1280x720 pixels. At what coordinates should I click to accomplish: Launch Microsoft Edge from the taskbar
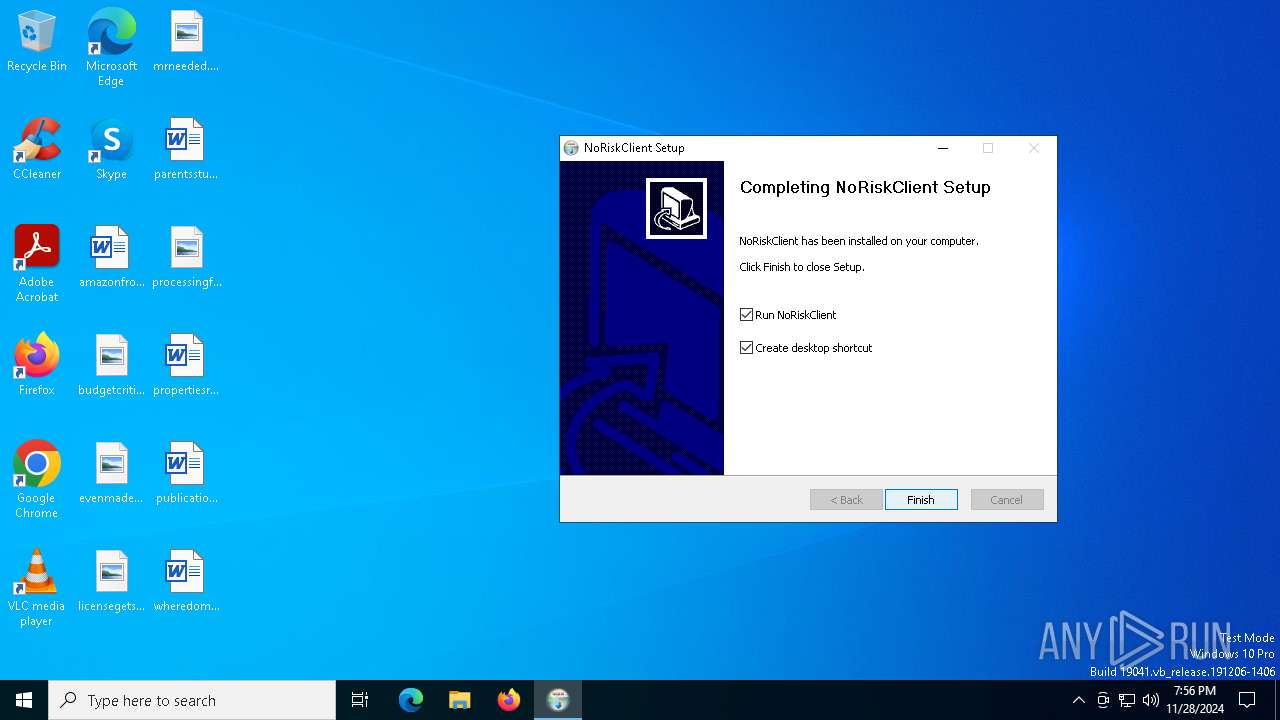point(411,700)
